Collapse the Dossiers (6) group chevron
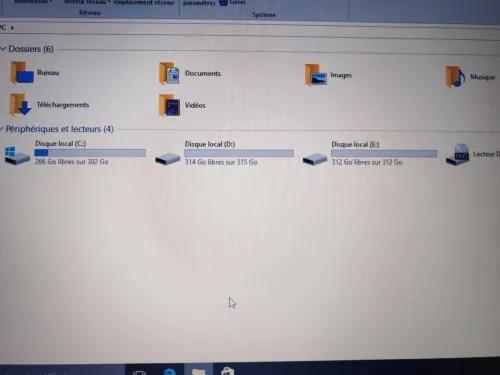This screenshot has height=375, width=500. [3, 49]
